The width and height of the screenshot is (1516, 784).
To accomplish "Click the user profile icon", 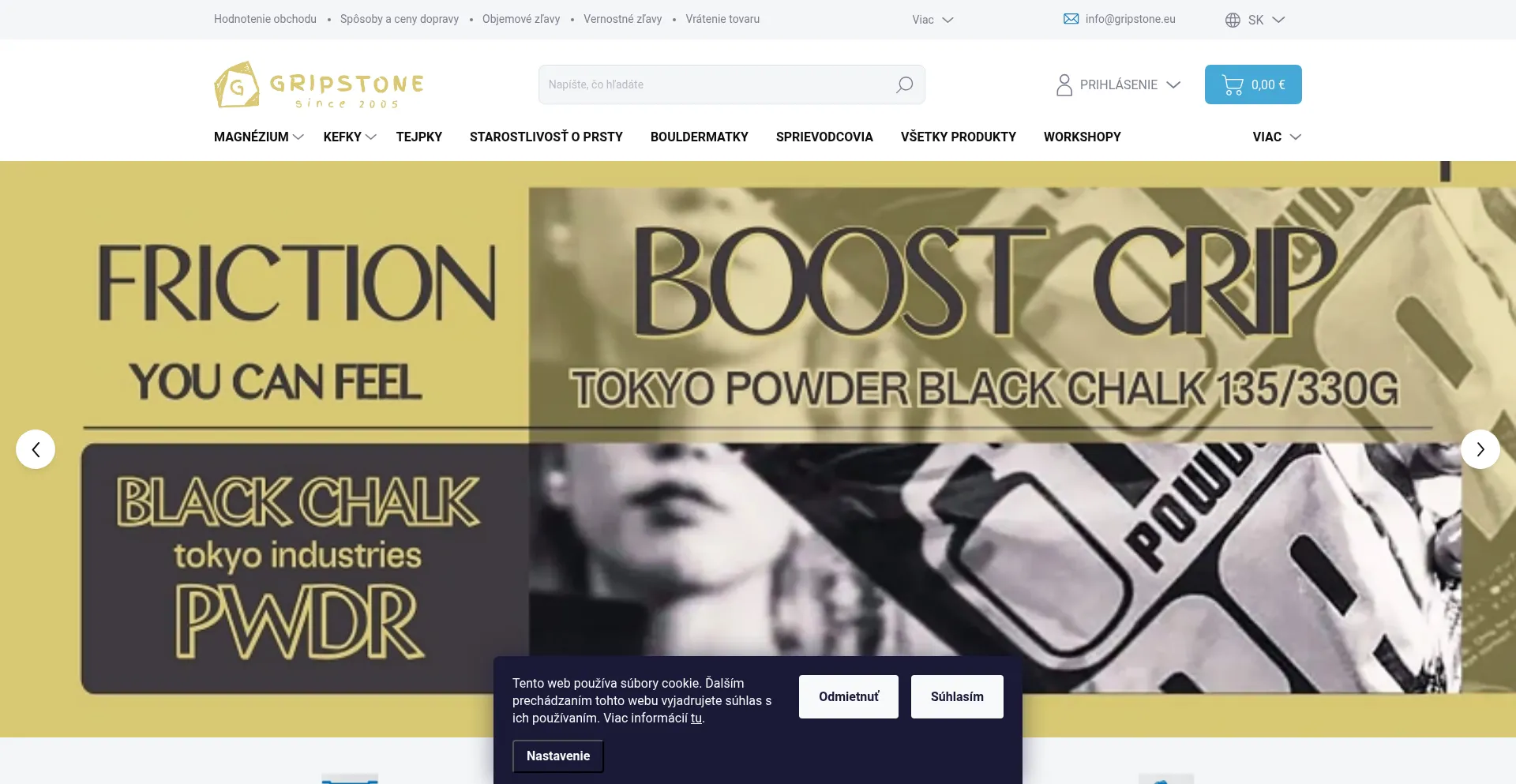I will tap(1064, 84).
